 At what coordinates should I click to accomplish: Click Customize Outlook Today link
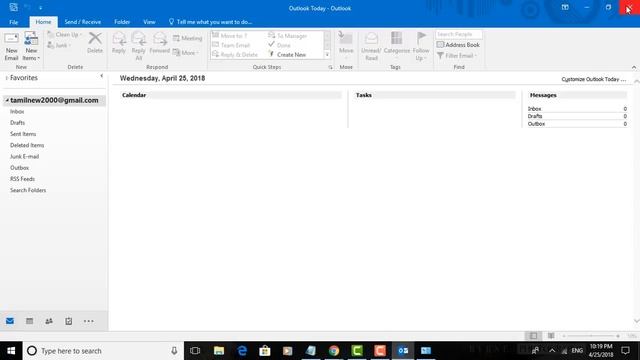593,79
